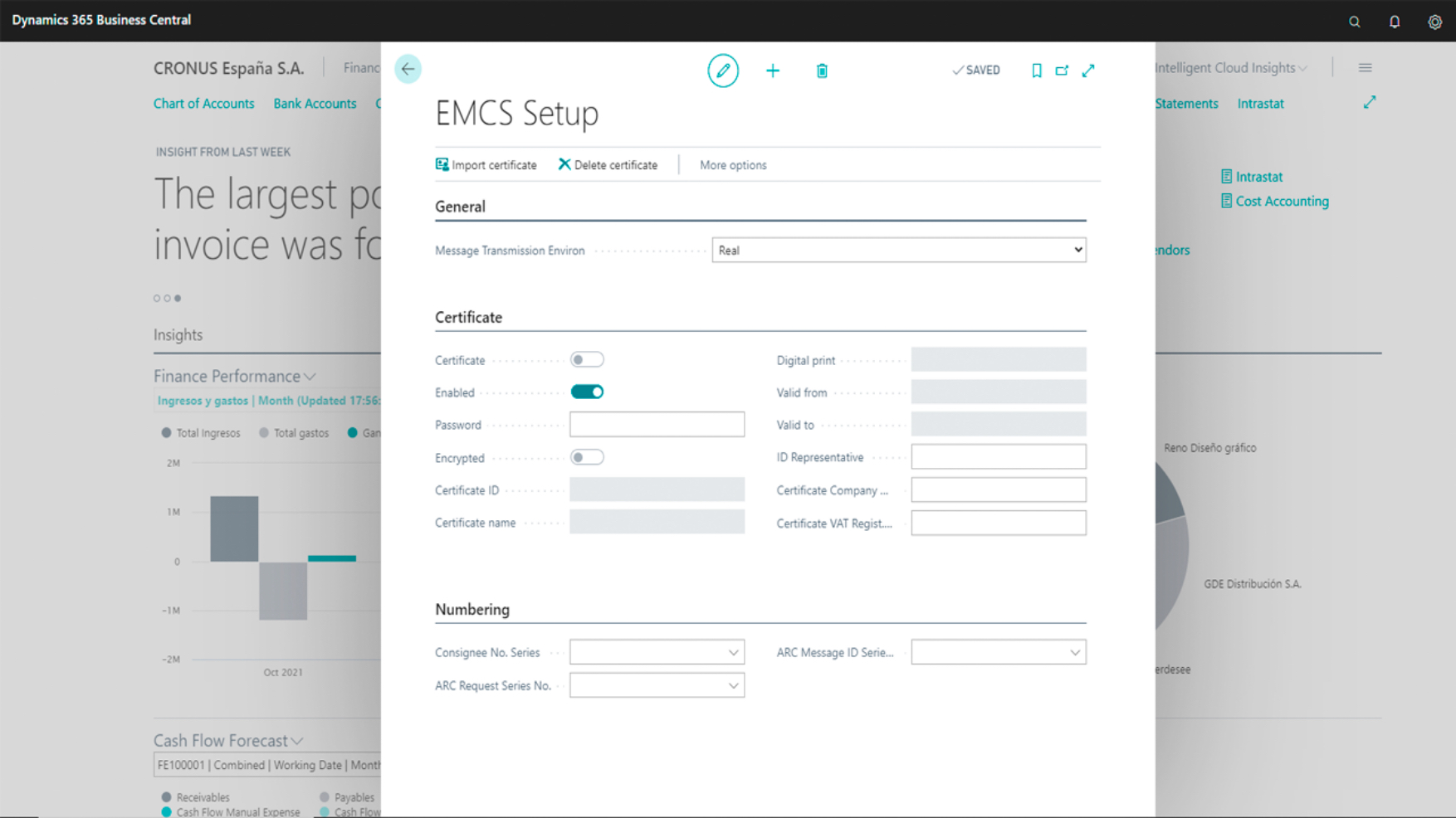1456x818 pixels.
Task: Click the Edit pencil icon on EMCS Setup
Action: [x=724, y=71]
